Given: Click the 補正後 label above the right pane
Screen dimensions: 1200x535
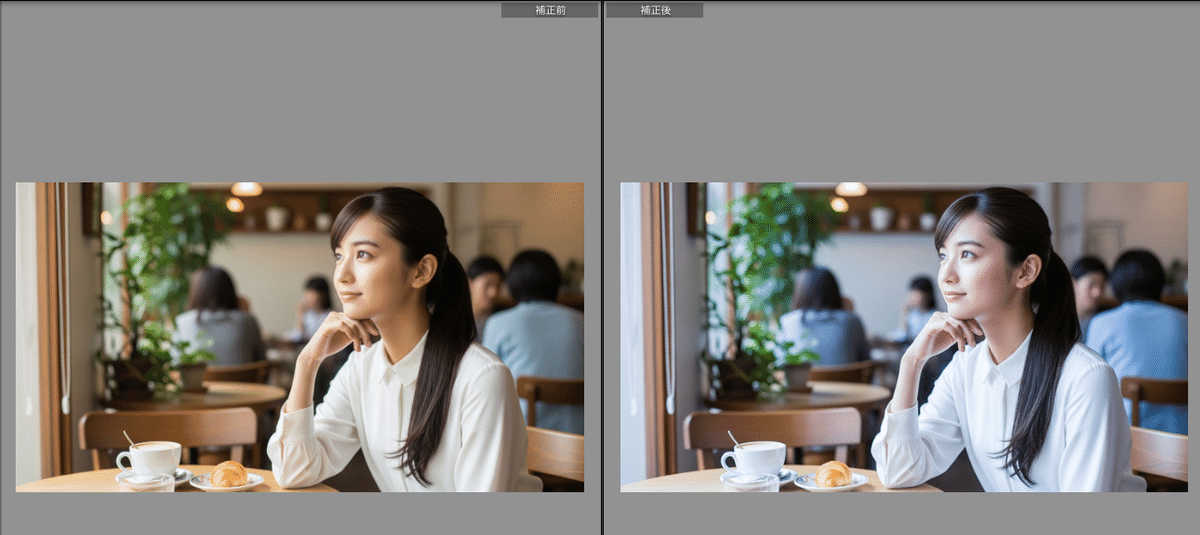Looking at the screenshot, I should [x=654, y=10].
